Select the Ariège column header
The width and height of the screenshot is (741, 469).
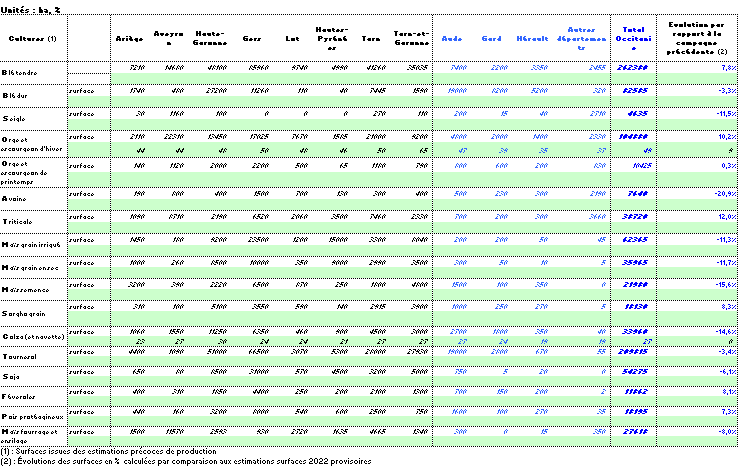tap(129, 38)
